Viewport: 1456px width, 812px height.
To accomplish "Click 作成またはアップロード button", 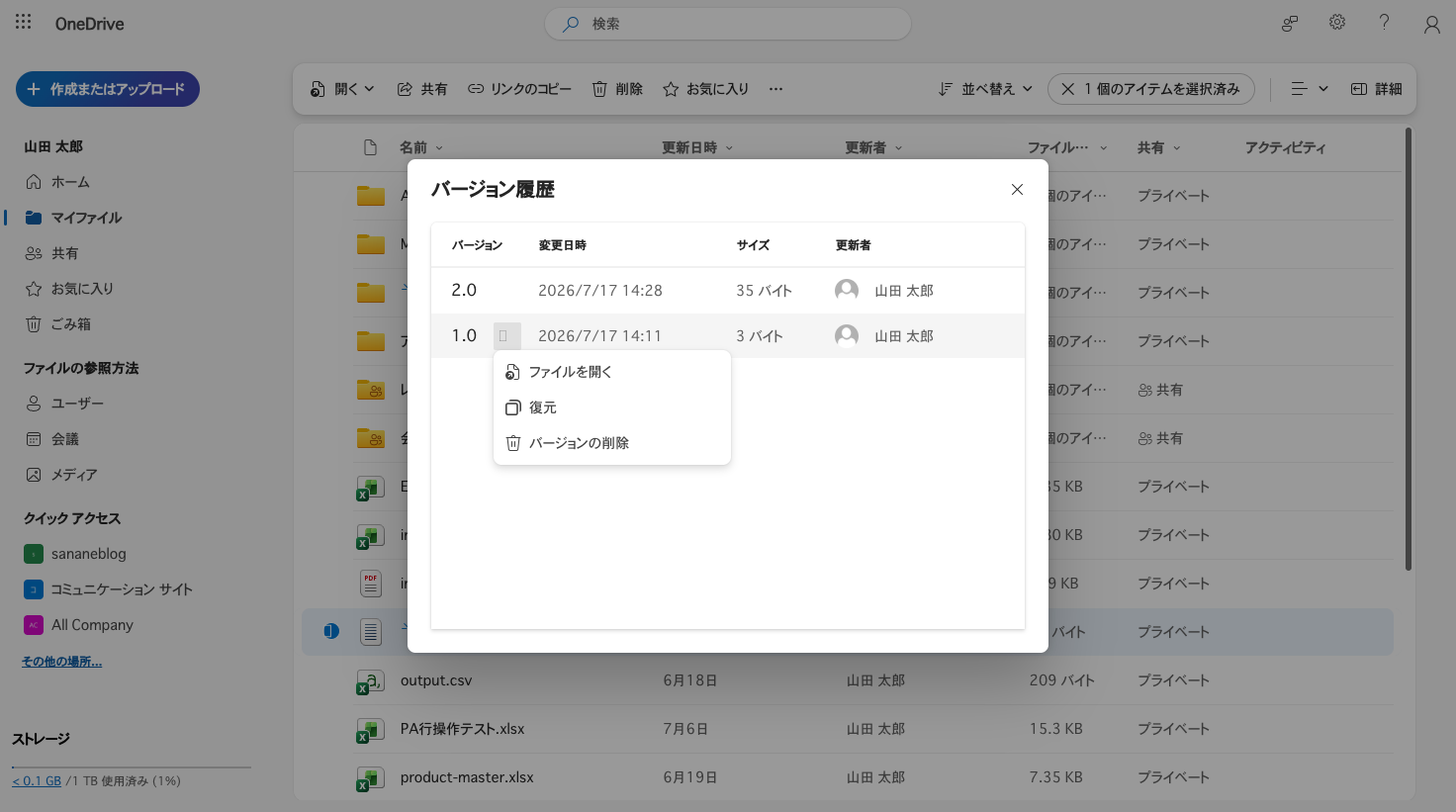I will (x=108, y=89).
